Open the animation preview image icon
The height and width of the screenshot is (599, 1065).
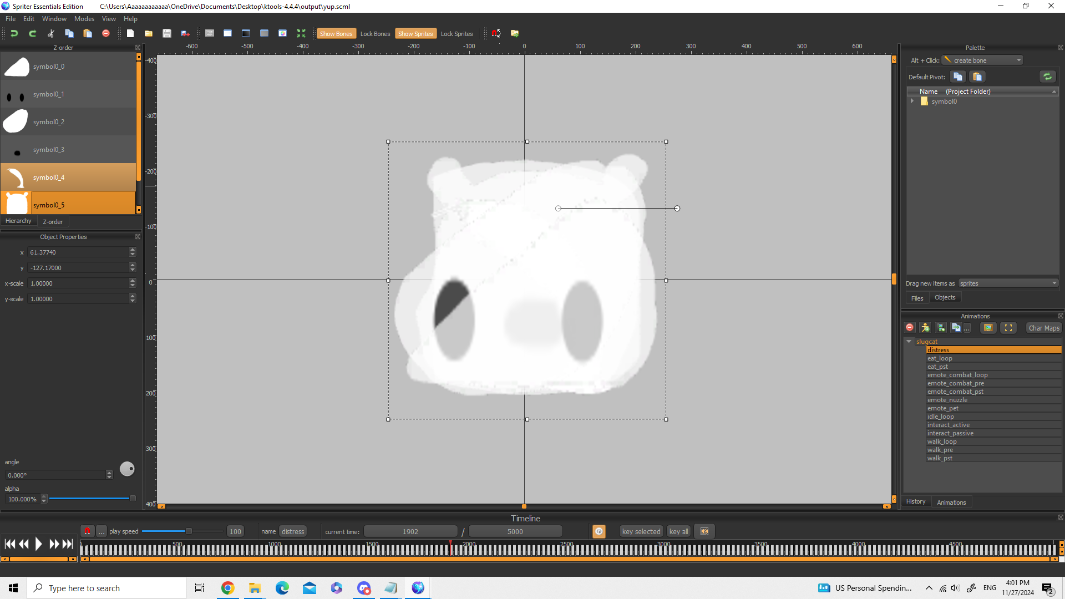point(987,327)
